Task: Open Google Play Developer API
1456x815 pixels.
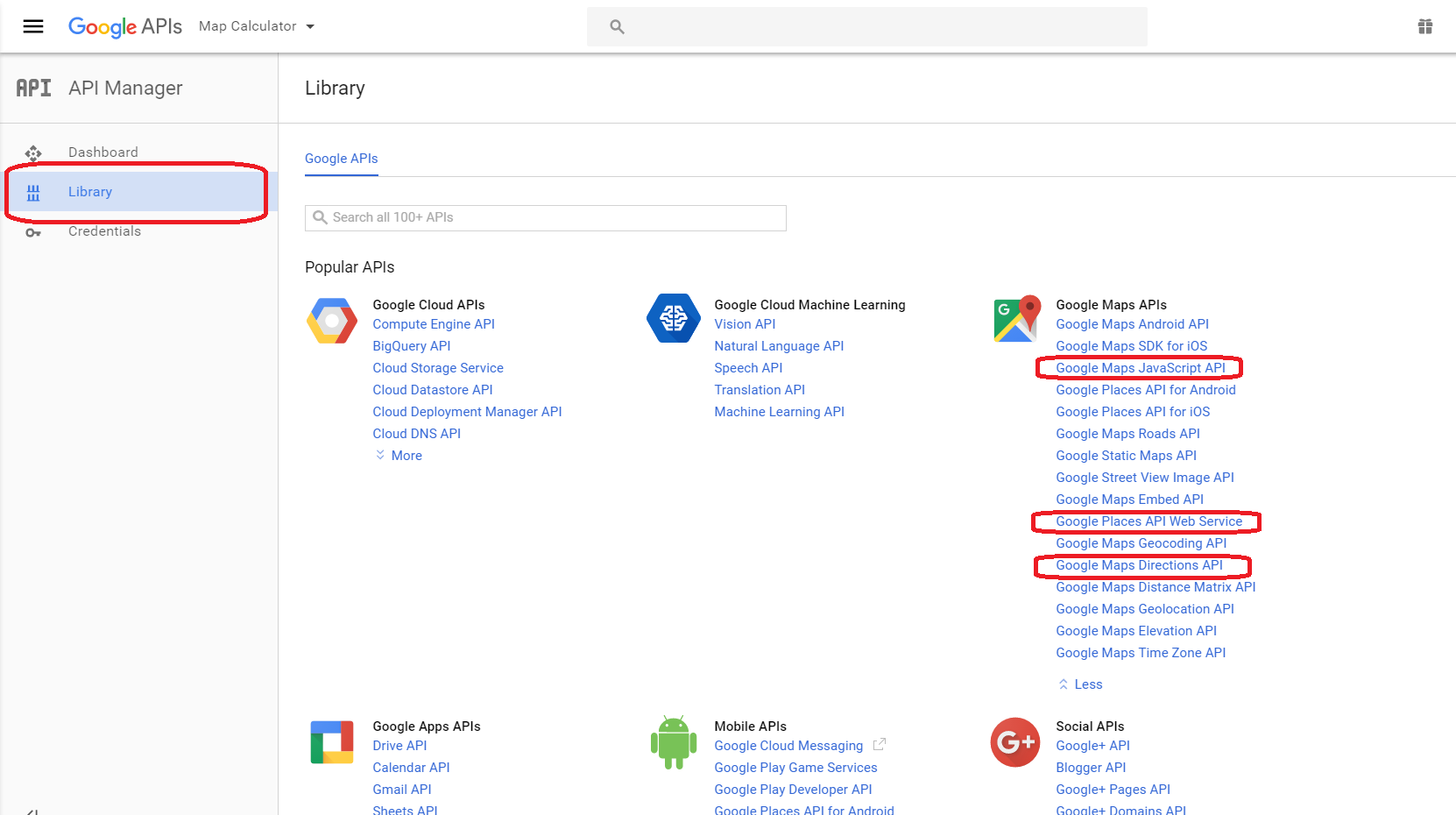Action: coord(793,790)
